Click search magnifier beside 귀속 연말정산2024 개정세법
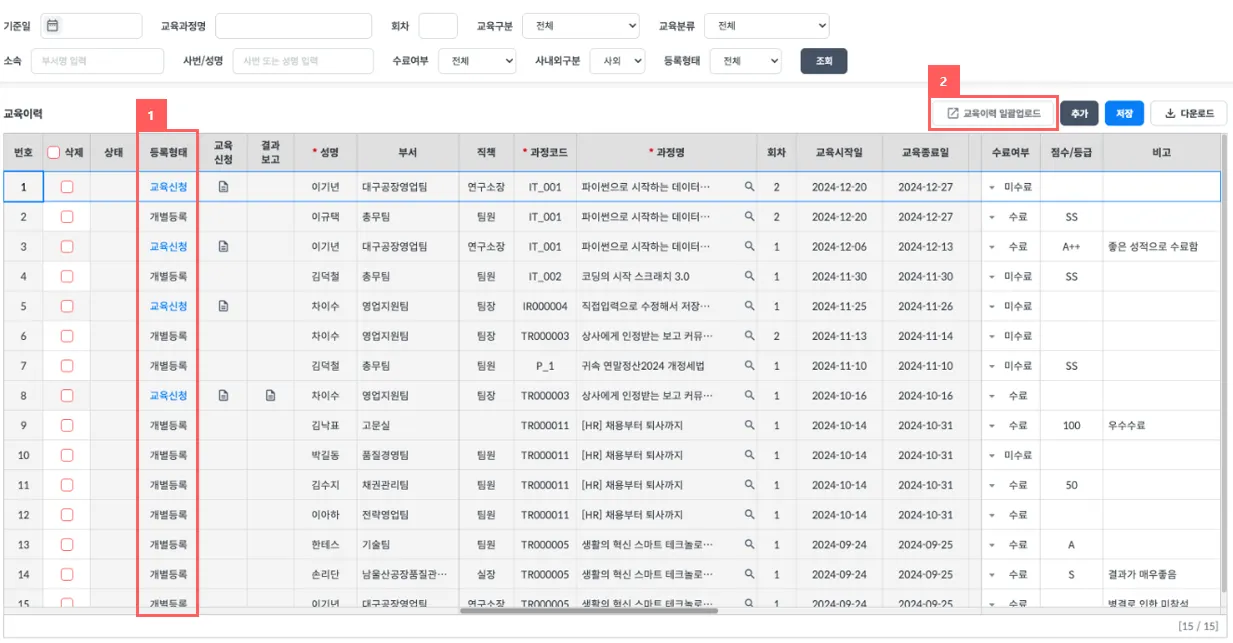 [x=749, y=366]
